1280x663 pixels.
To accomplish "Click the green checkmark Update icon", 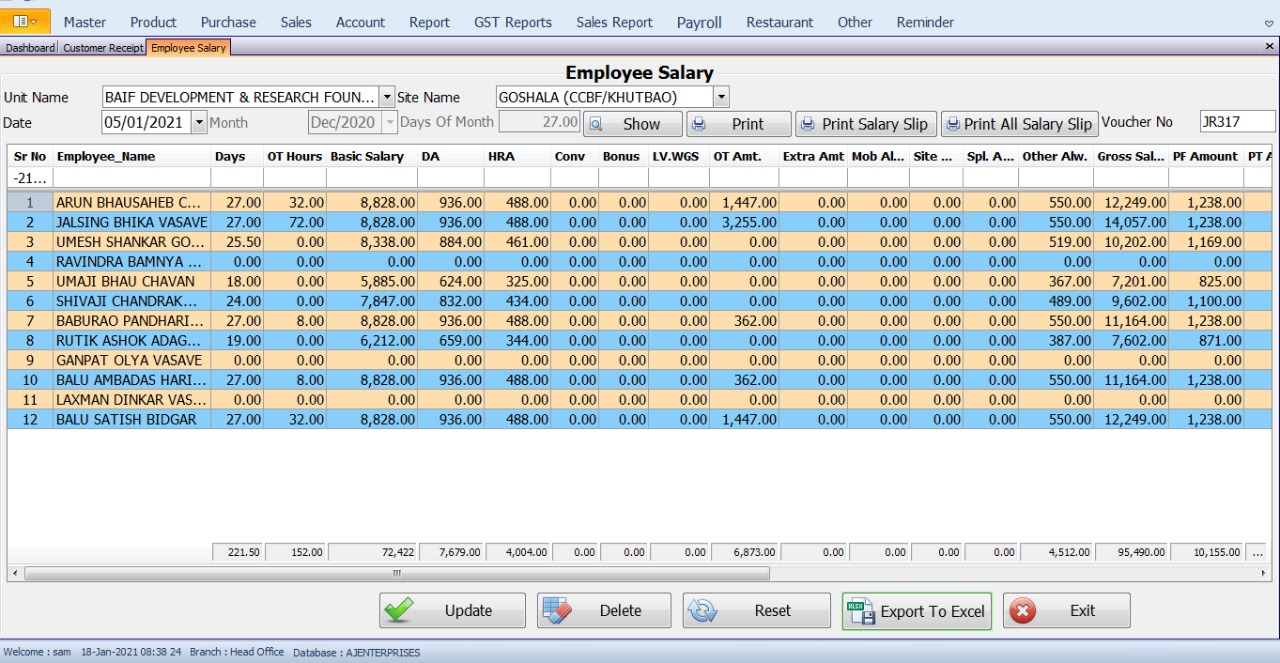I will point(399,611).
